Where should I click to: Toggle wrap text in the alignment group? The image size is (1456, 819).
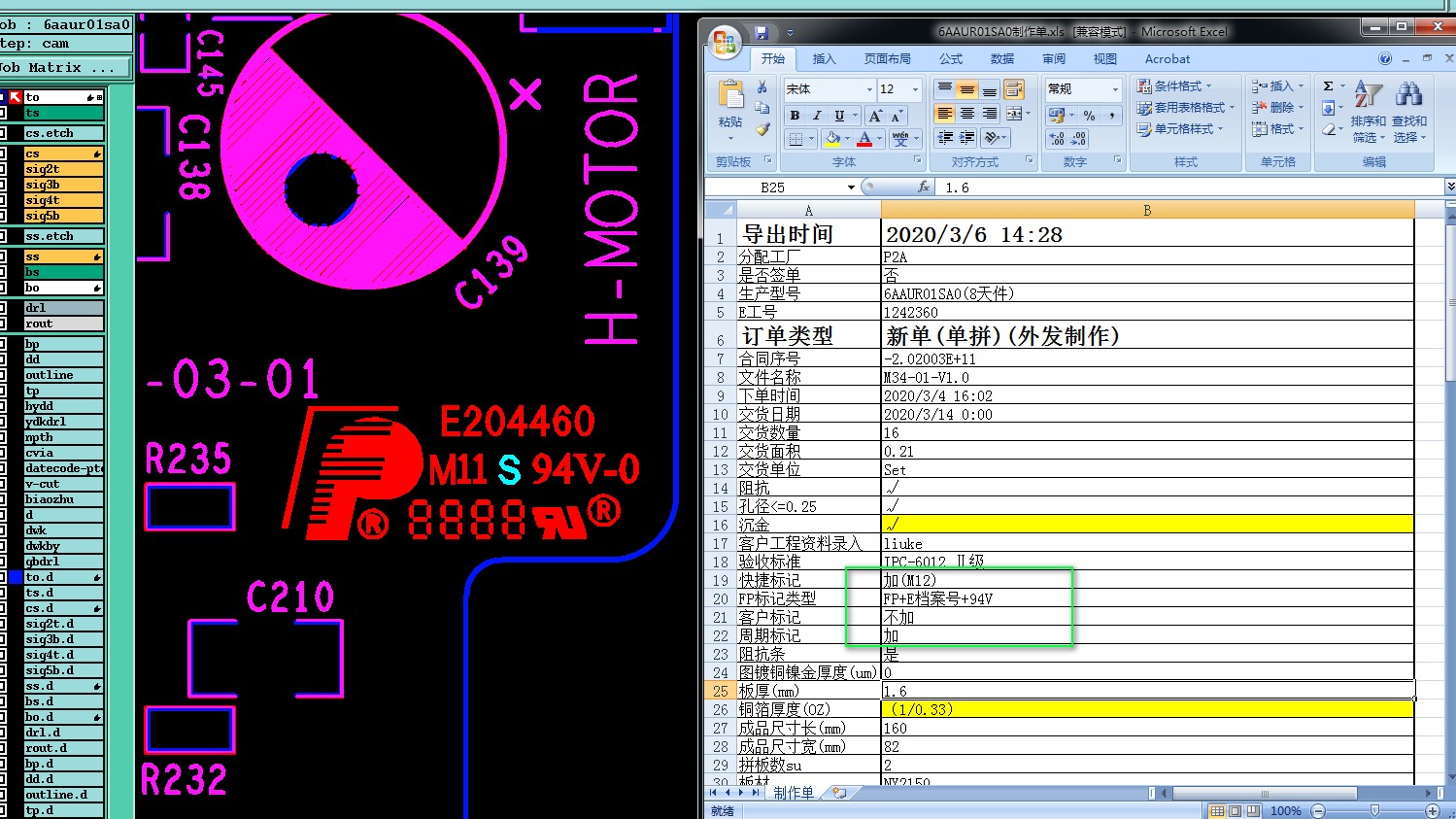pyautogui.click(x=1014, y=89)
